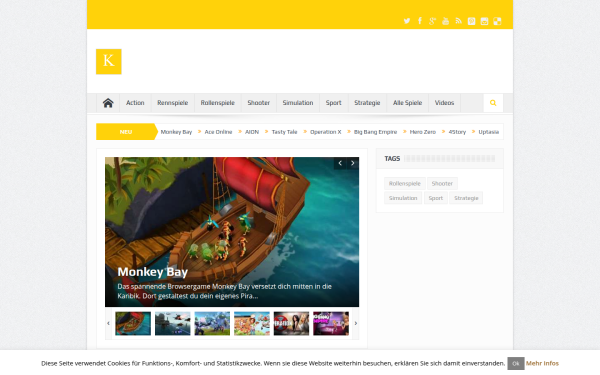The width and height of the screenshot is (600, 375).
Task: Click the Monkey Bay slide description text
Action: pyautogui.click(x=225, y=291)
